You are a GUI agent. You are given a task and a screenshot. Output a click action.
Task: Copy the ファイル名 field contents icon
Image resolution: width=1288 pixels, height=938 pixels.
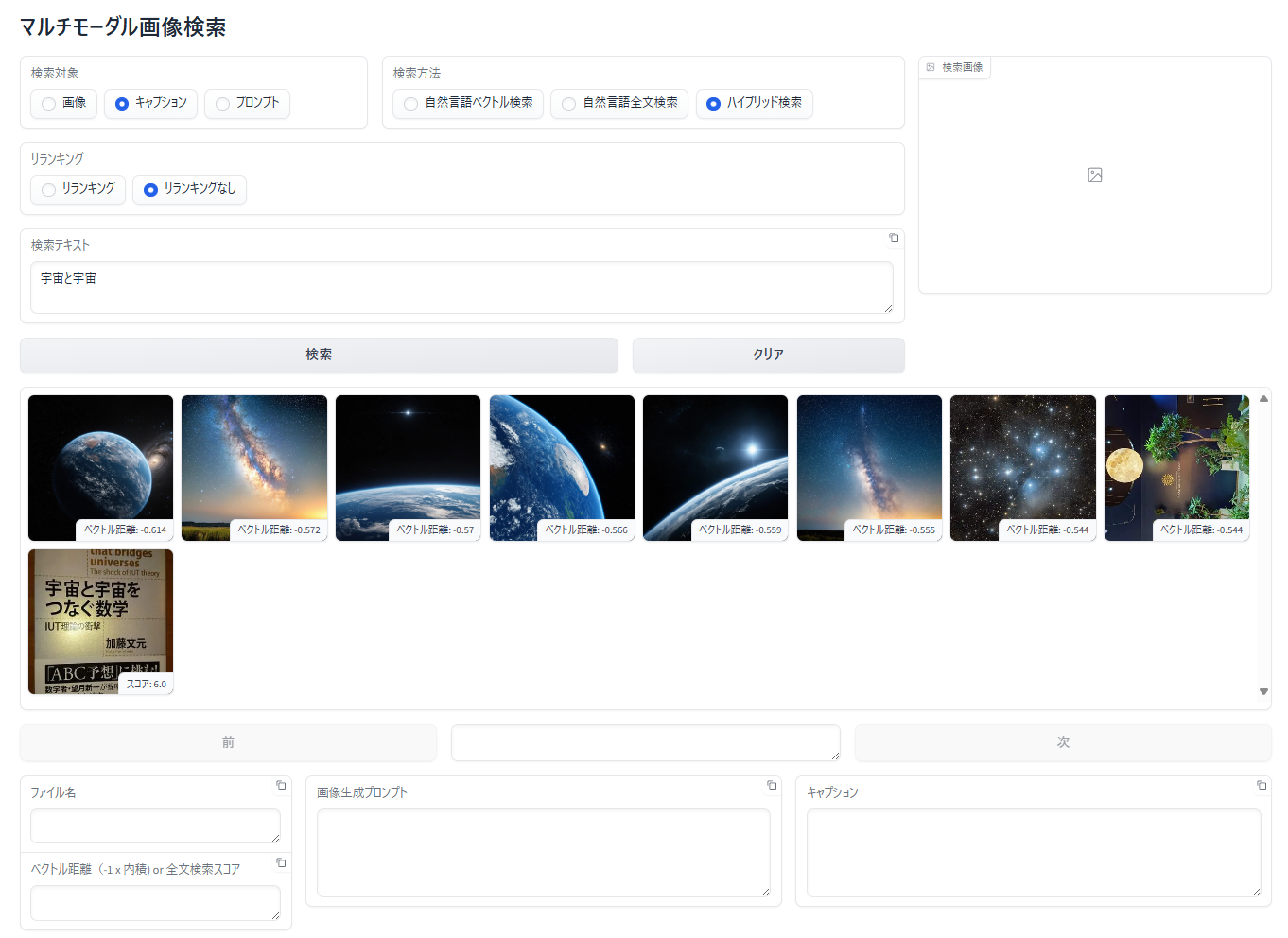281,786
